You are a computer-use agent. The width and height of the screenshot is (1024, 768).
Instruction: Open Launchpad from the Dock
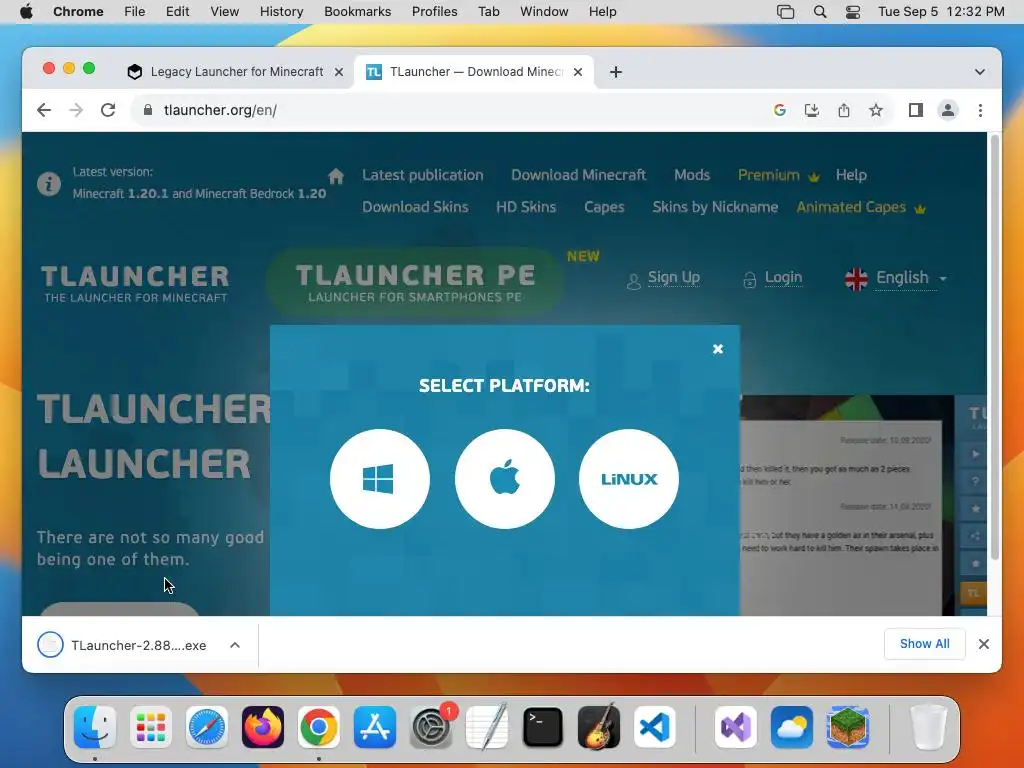(151, 727)
